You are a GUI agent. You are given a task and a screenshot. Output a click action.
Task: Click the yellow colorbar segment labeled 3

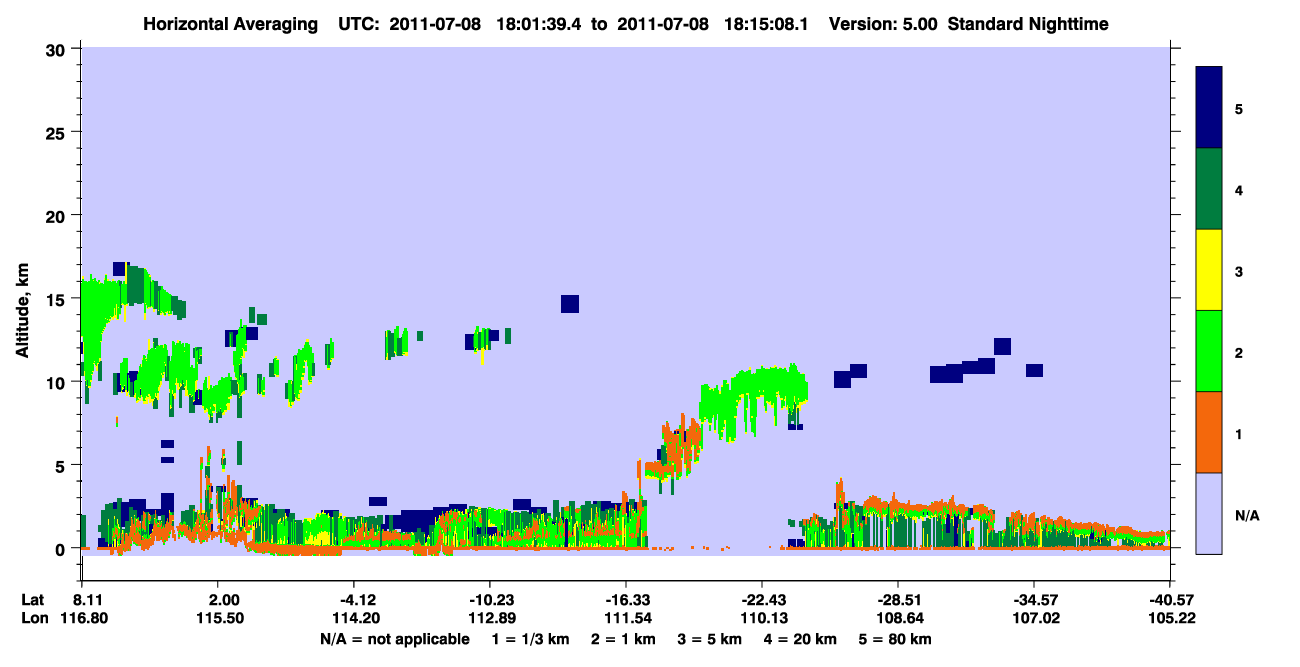1209,270
